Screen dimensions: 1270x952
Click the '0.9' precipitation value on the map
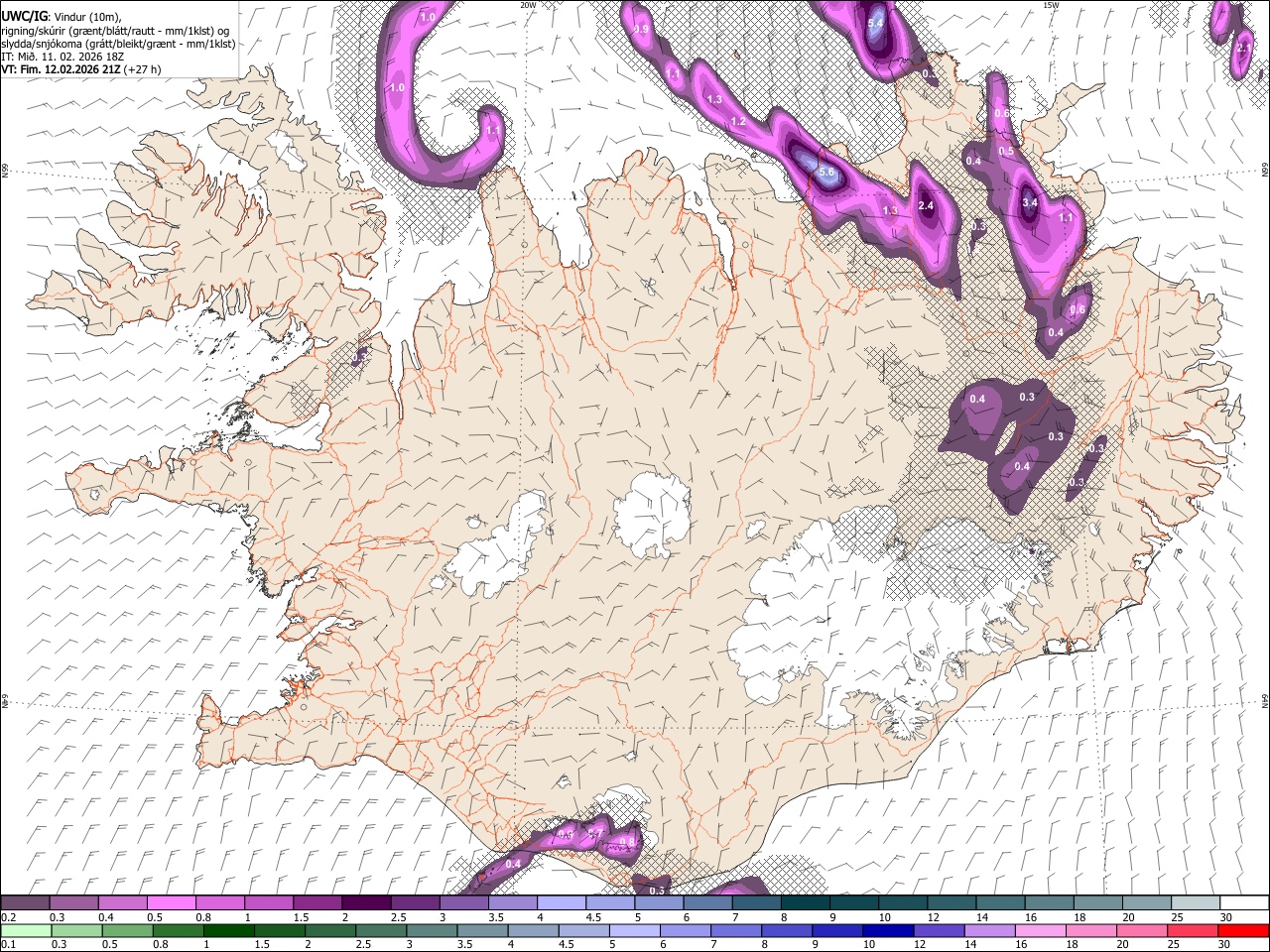[x=641, y=30]
